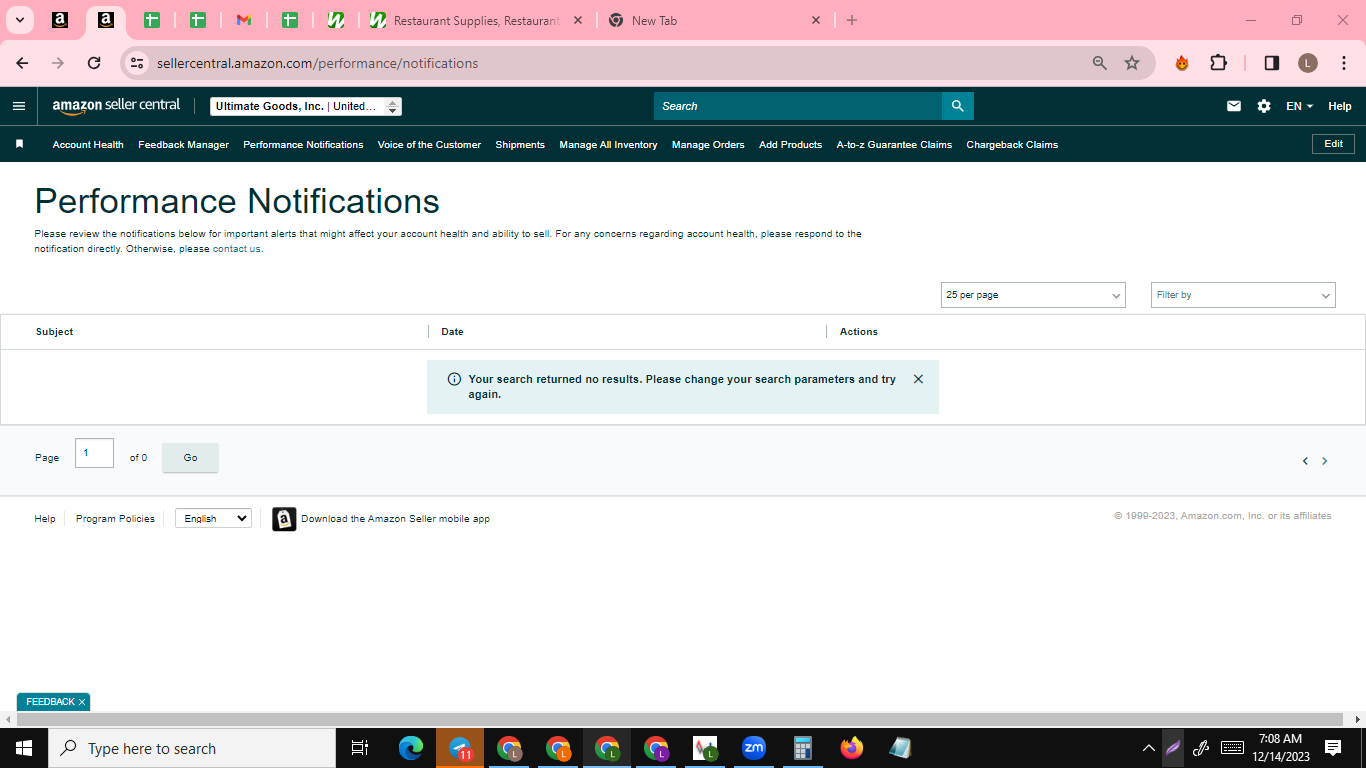Open a new browser tab
The width and height of the screenshot is (1366, 768).
point(852,20)
